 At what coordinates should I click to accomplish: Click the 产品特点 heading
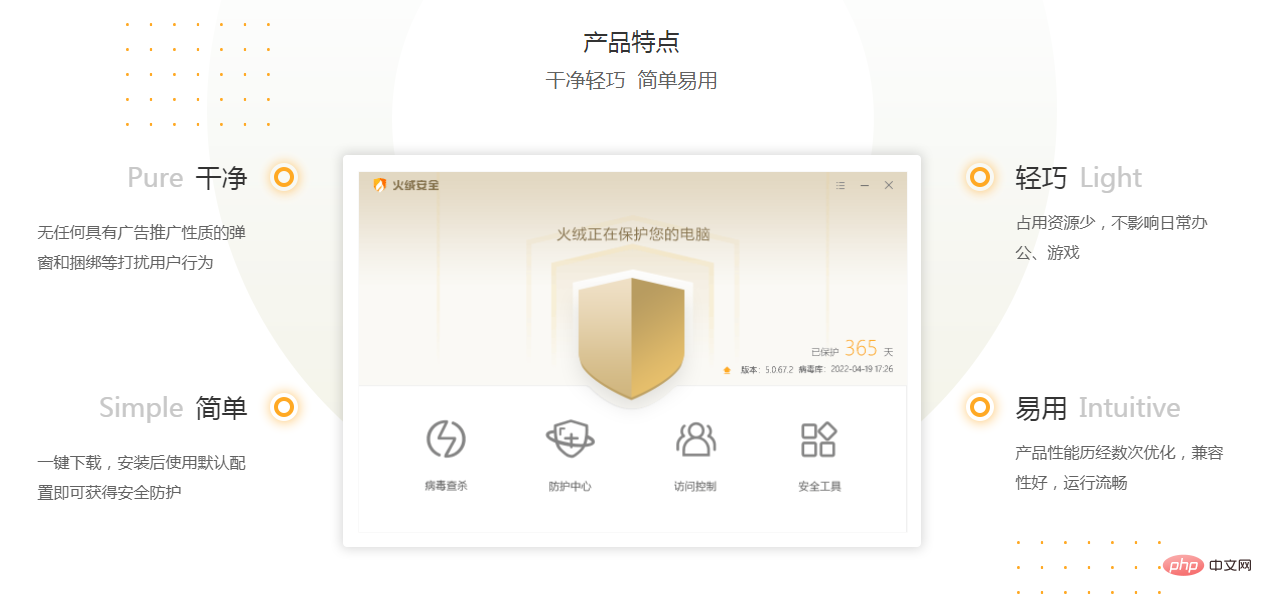(632, 42)
